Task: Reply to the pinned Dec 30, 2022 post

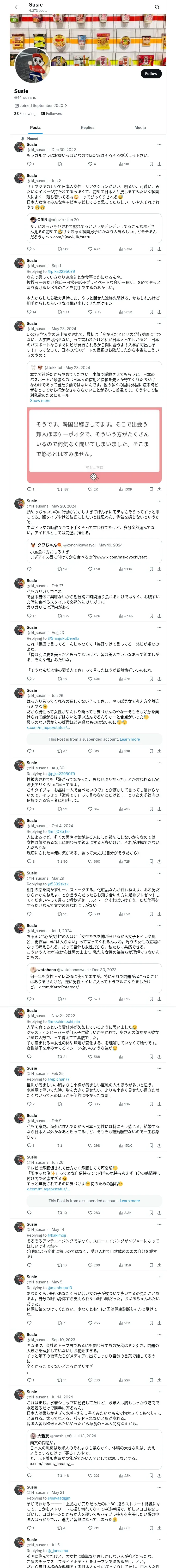Action: point(29,164)
